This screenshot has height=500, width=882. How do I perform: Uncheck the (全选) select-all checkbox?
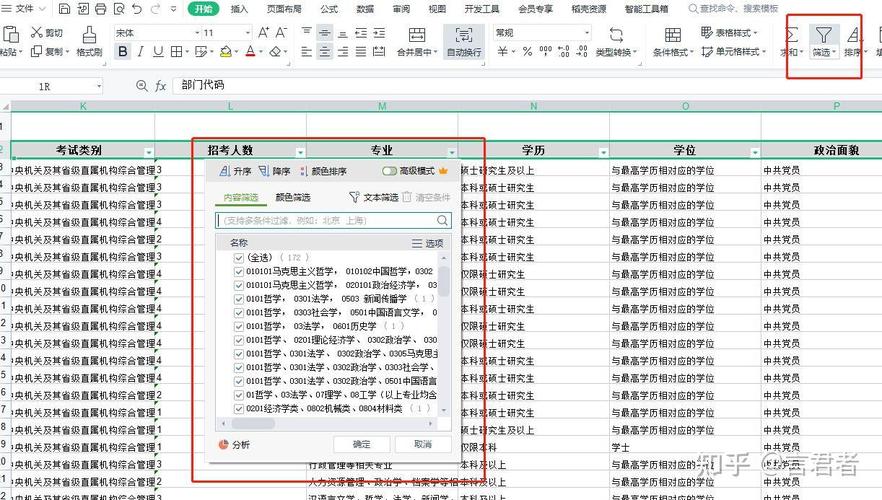coord(238,258)
